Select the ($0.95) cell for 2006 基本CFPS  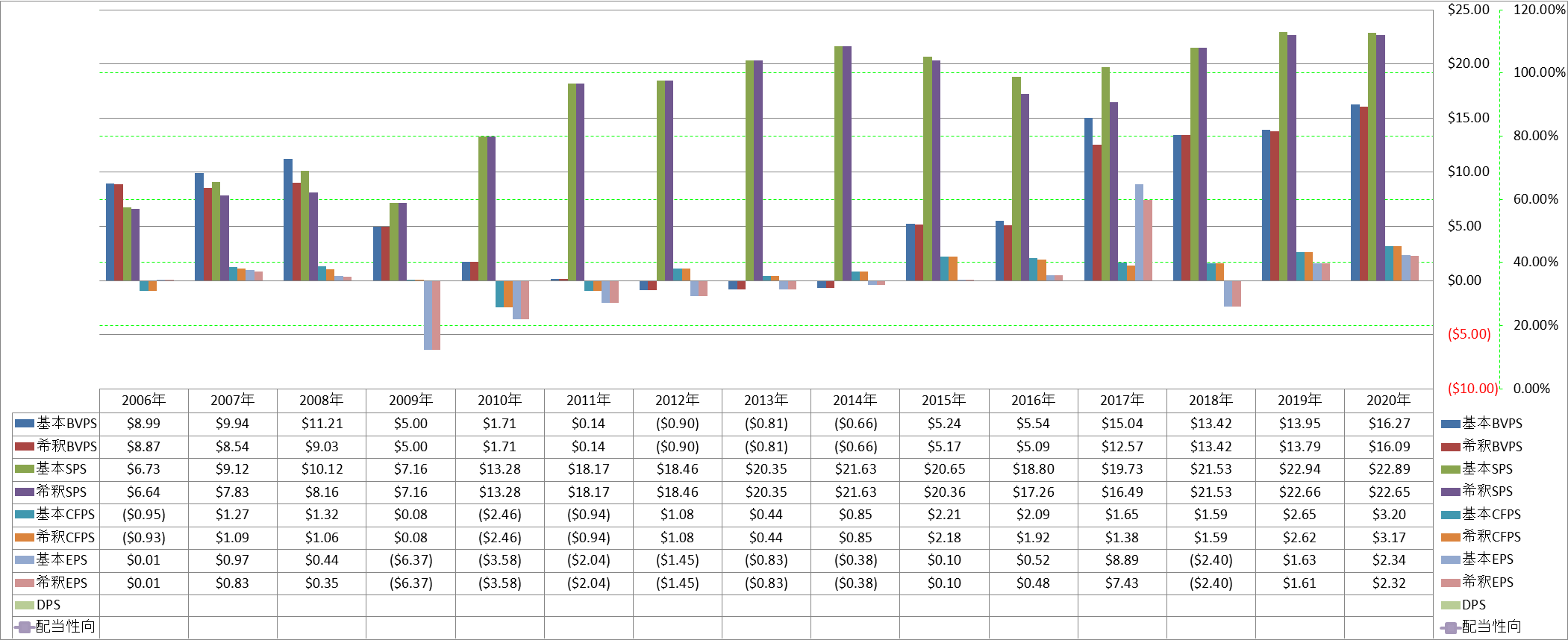point(143,515)
